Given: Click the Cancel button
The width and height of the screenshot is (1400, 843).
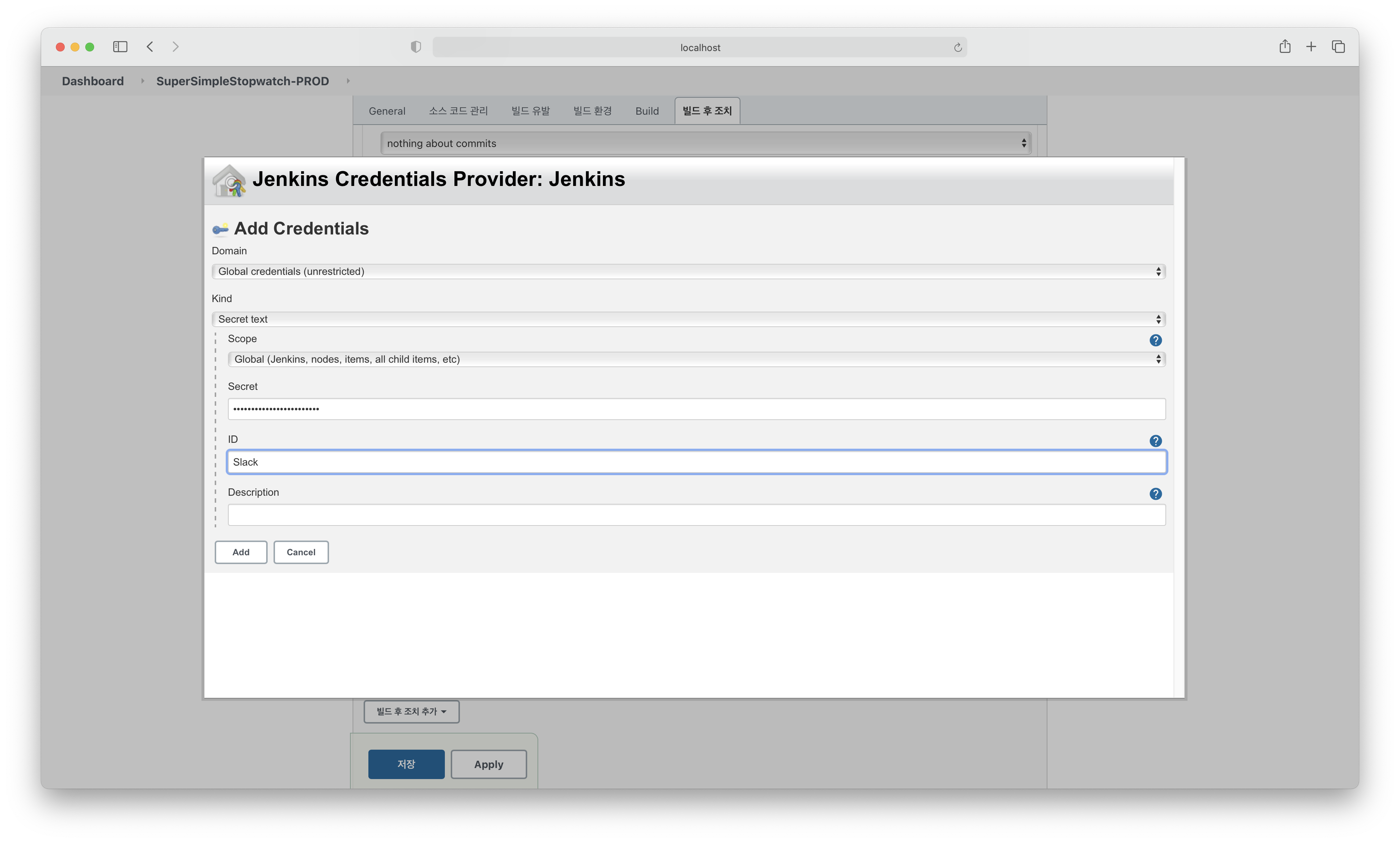Looking at the screenshot, I should (x=301, y=552).
